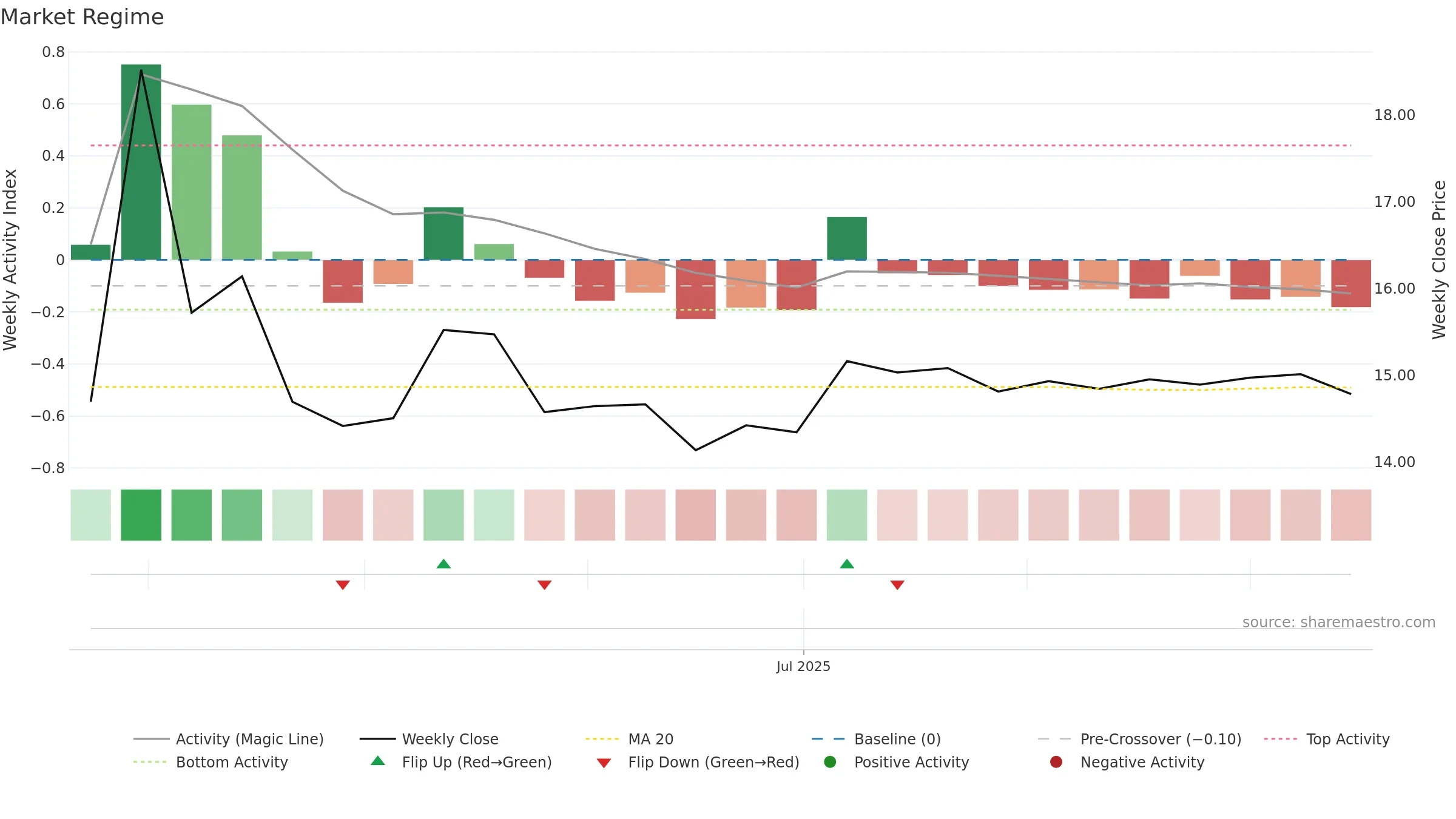Click the Market Regime chart title

pos(82,17)
